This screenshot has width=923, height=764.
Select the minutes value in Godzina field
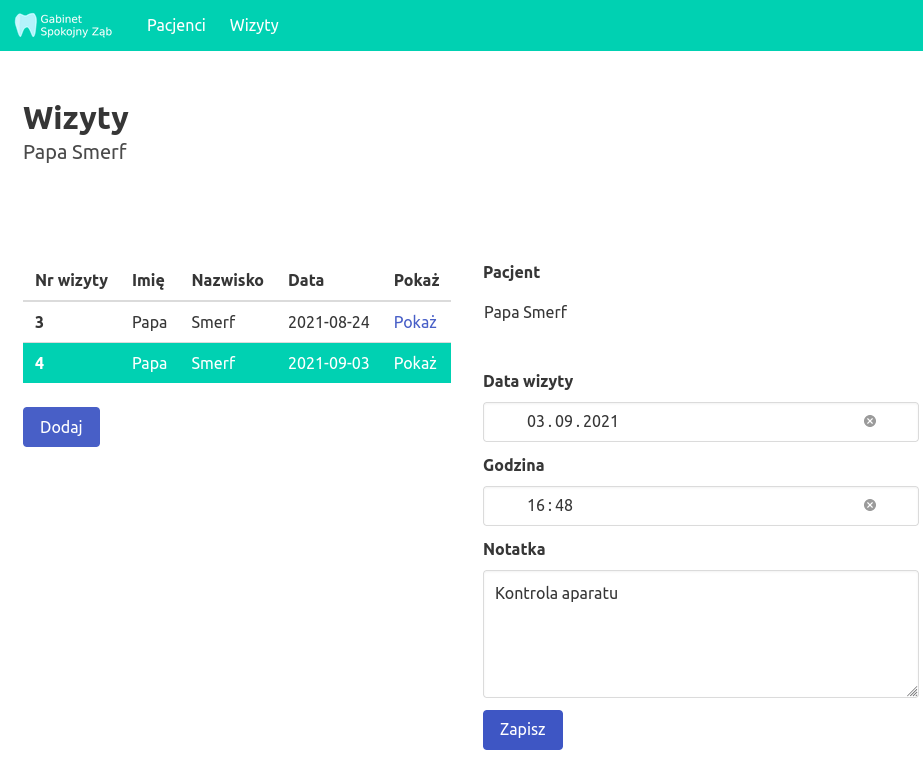[563, 506]
